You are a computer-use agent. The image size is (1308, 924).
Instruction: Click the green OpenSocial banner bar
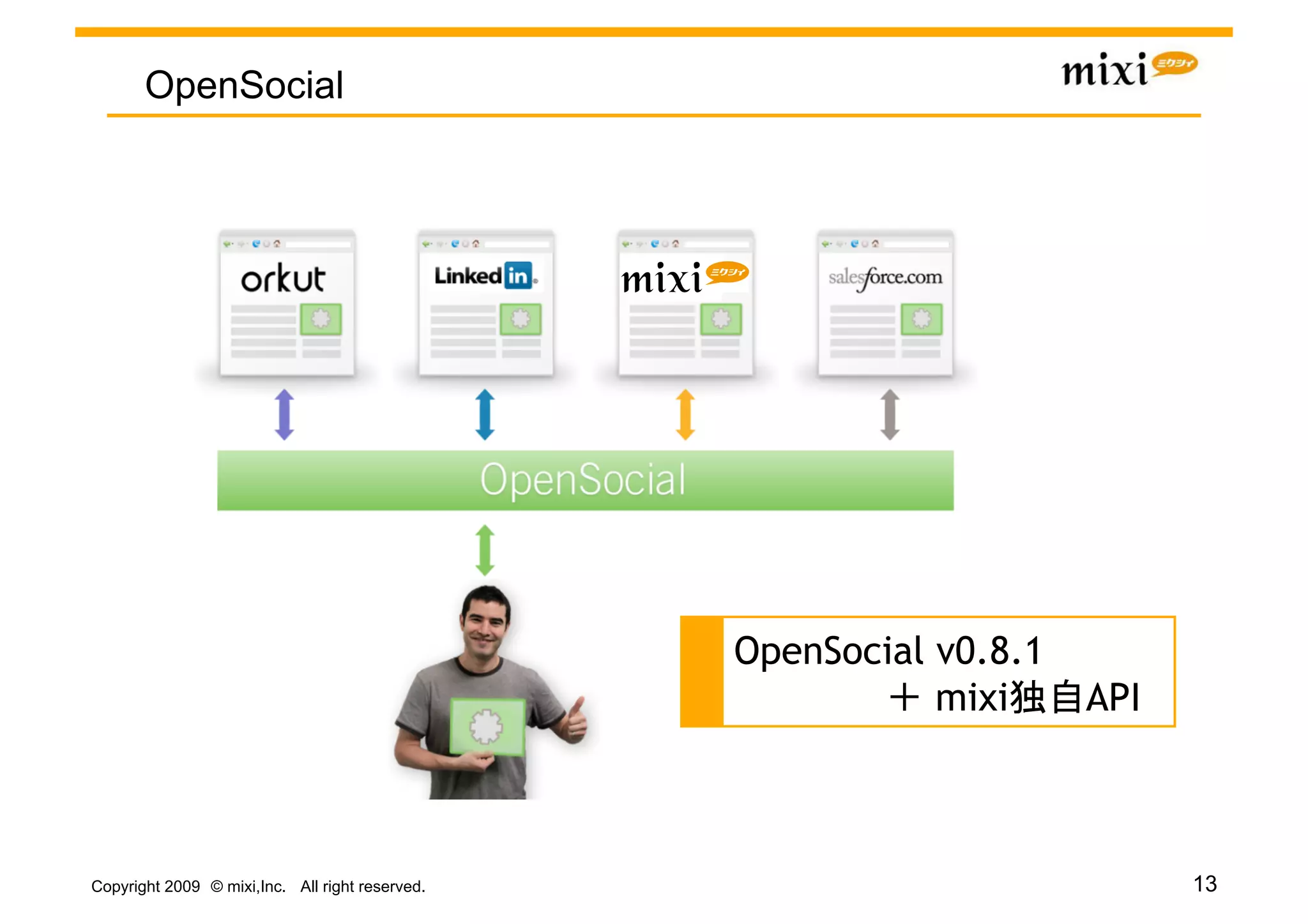[x=584, y=480]
